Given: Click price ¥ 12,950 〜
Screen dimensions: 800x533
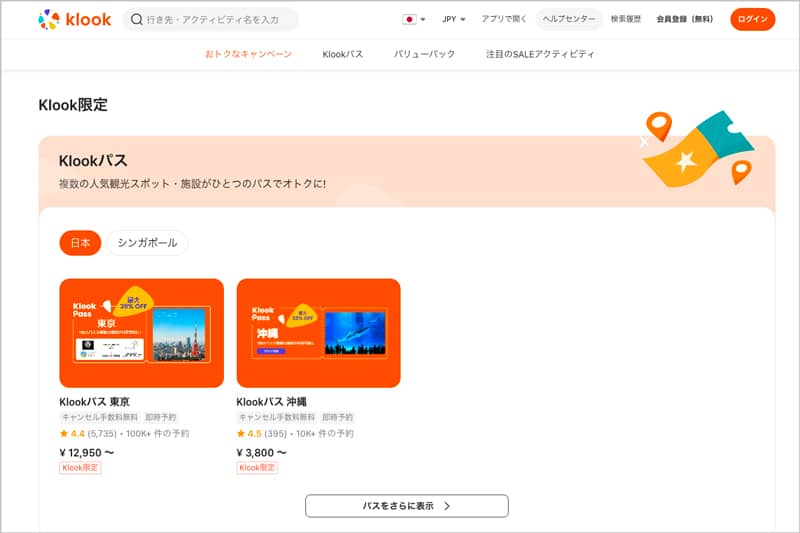Looking at the screenshot, I should pos(87,453).
